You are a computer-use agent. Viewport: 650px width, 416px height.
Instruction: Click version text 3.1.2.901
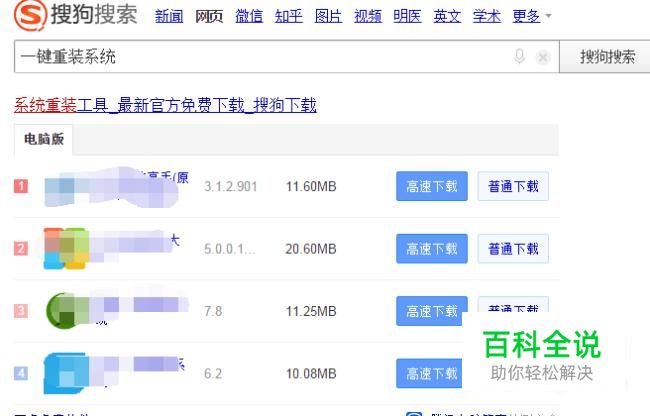coord(230,186)
